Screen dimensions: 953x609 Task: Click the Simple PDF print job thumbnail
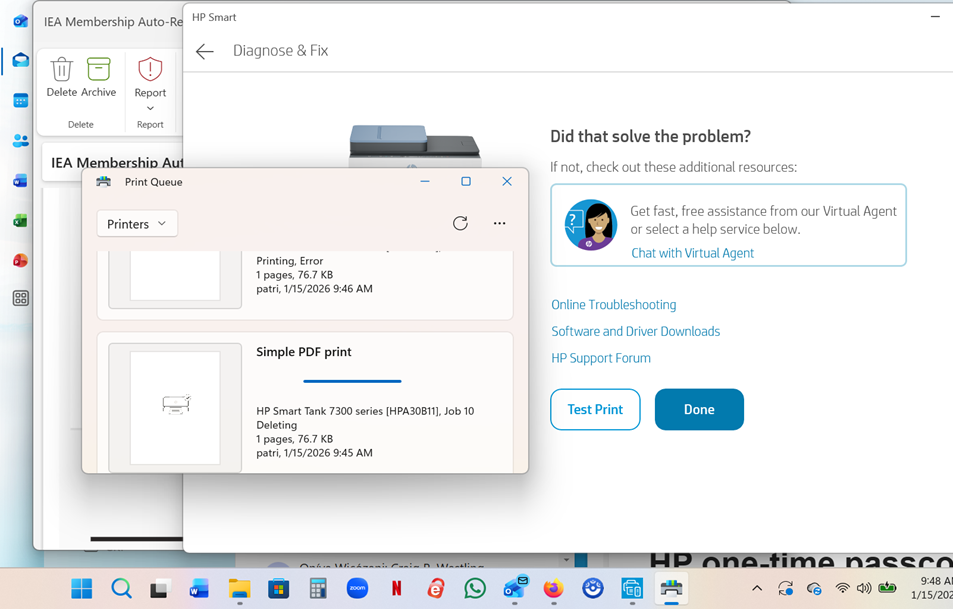tap(175, 407)
